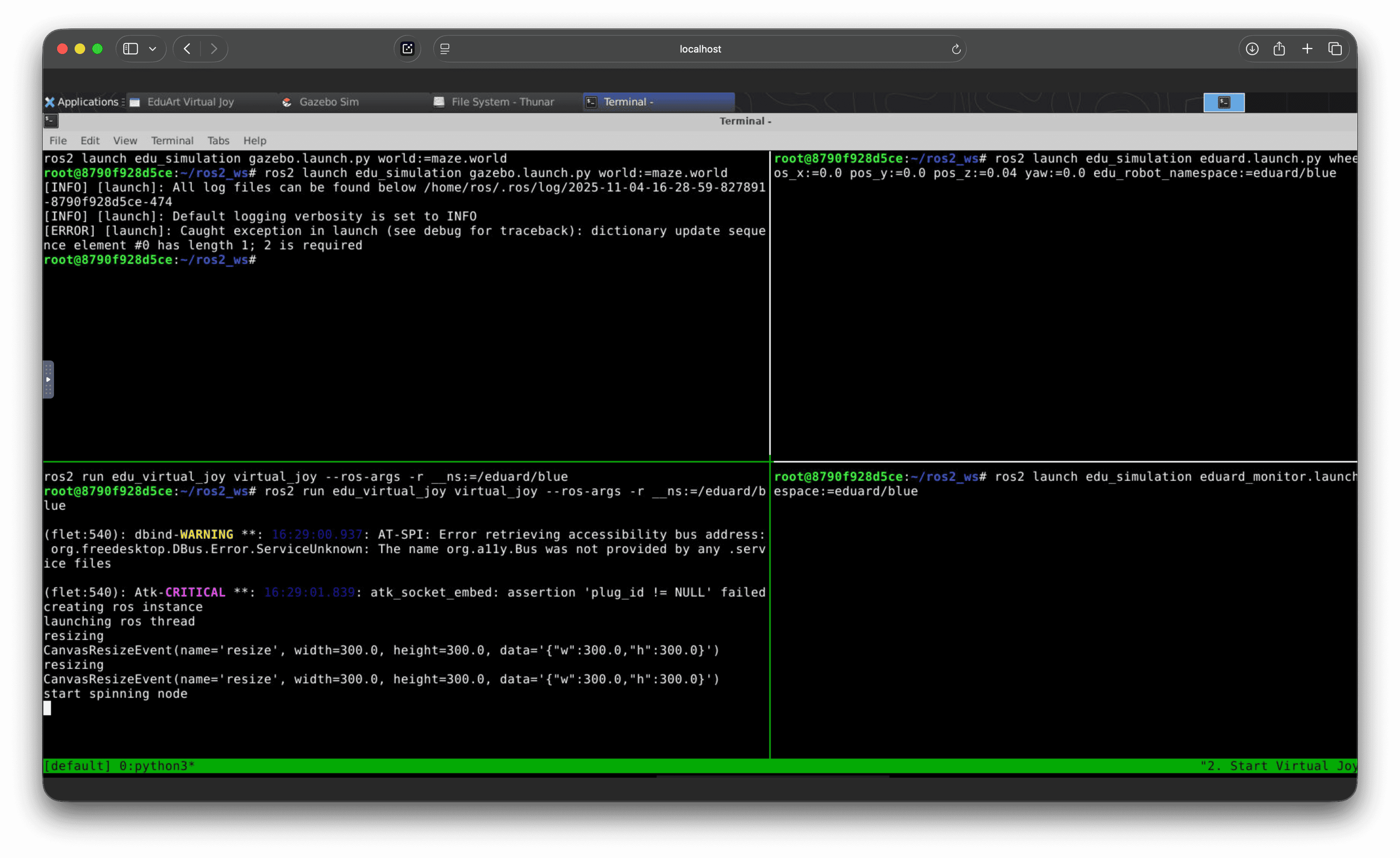Open a new Safari tab

[1307, 49]
